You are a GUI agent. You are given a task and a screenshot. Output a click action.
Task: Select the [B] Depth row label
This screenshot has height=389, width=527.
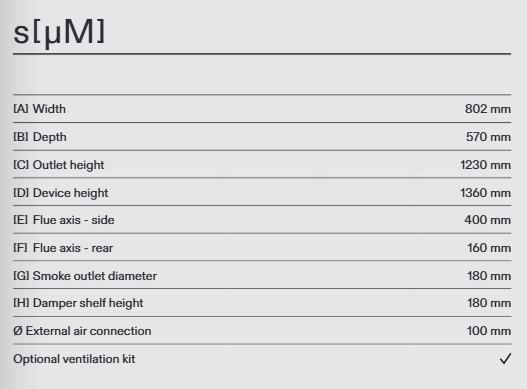(40, 137)
